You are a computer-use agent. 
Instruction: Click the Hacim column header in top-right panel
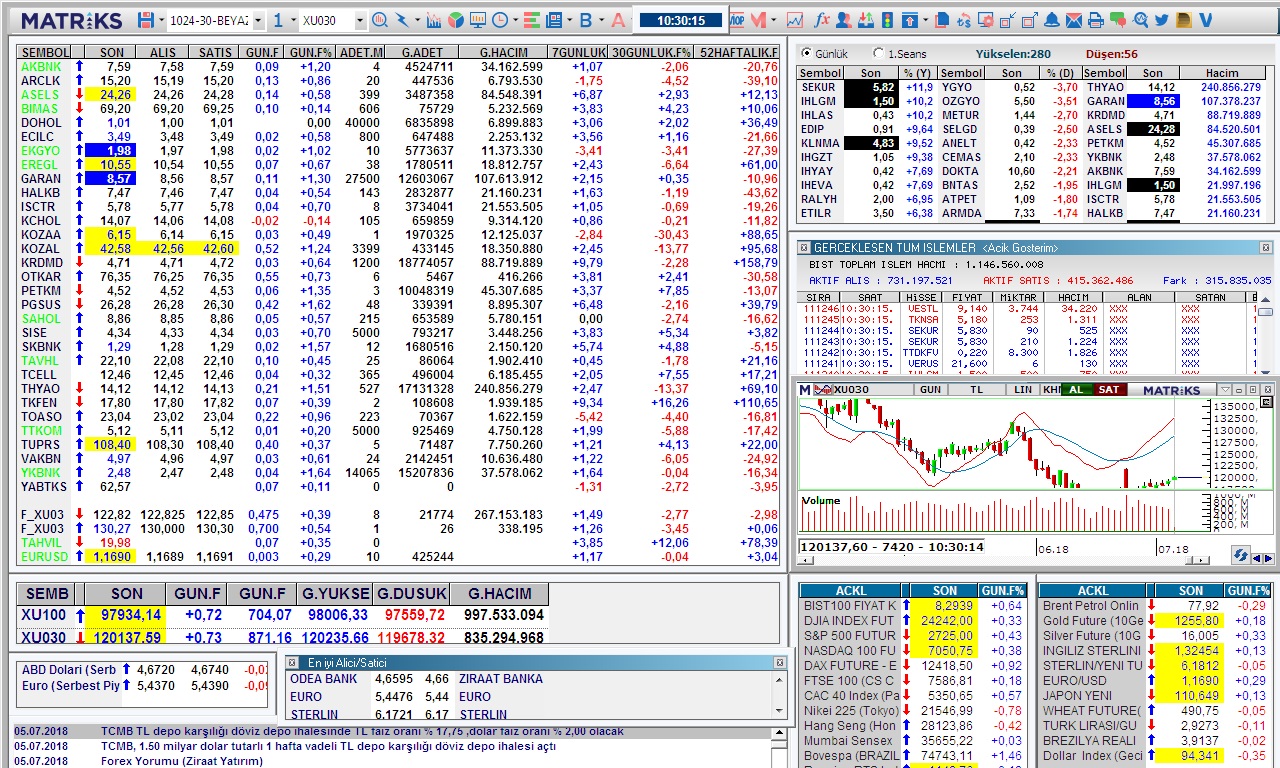1222,73
